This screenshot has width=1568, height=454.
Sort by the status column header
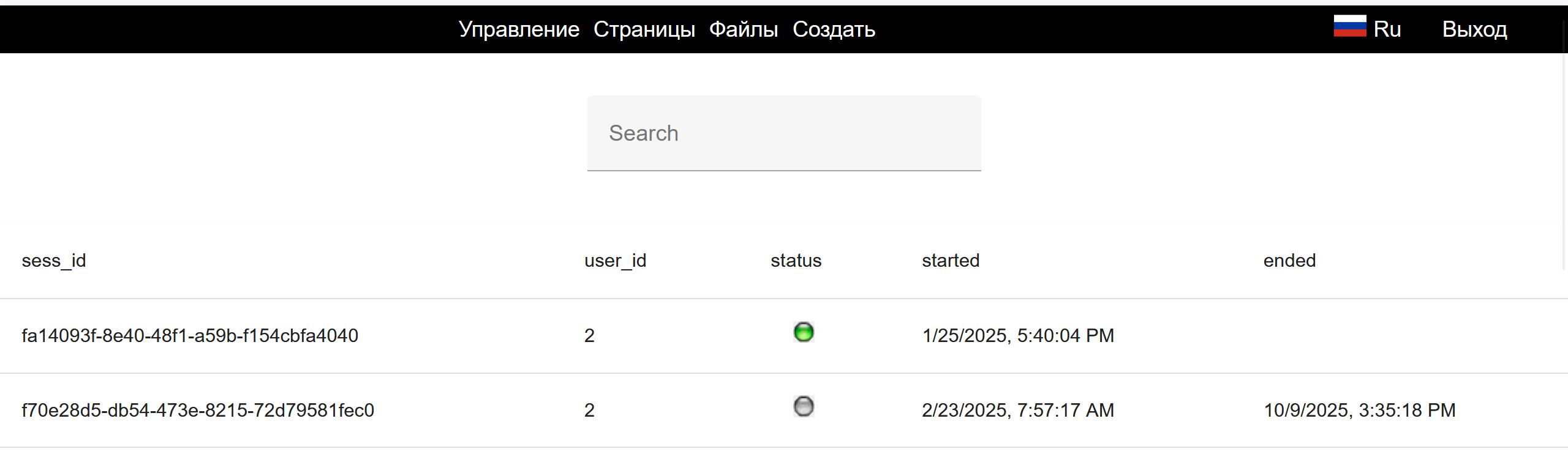(796, 261)
